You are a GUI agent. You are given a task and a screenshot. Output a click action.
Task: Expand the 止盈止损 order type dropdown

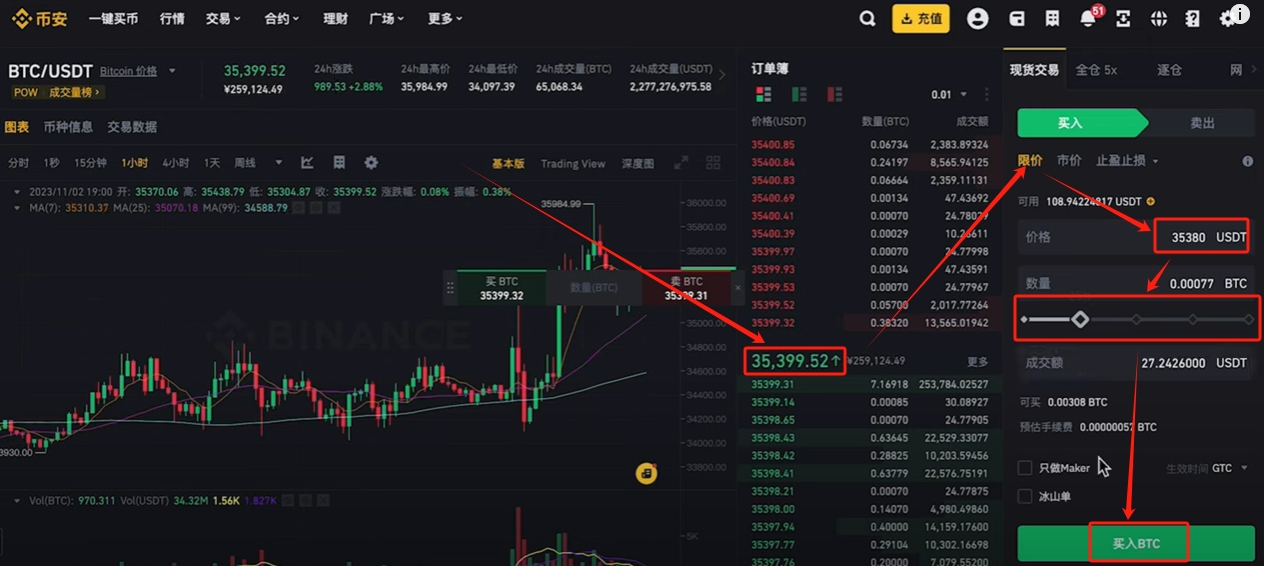pos(1127,160)
